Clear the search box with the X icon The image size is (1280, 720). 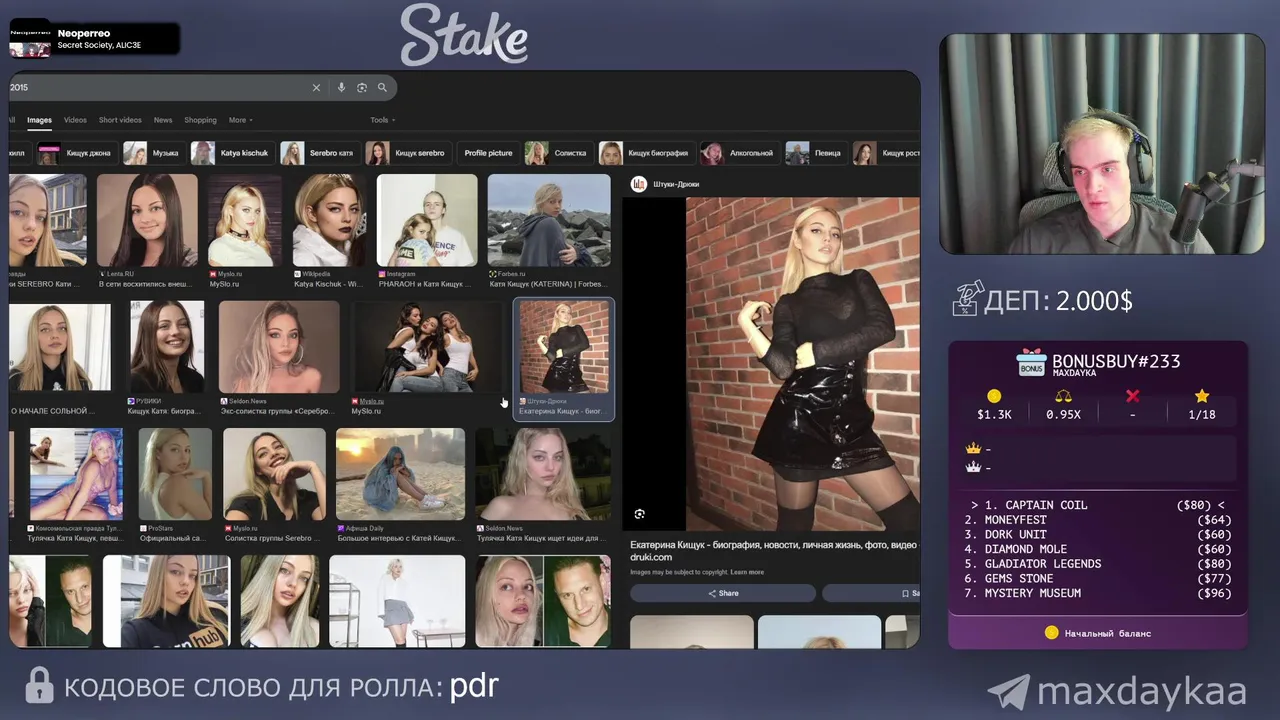(x=316, y=88)
